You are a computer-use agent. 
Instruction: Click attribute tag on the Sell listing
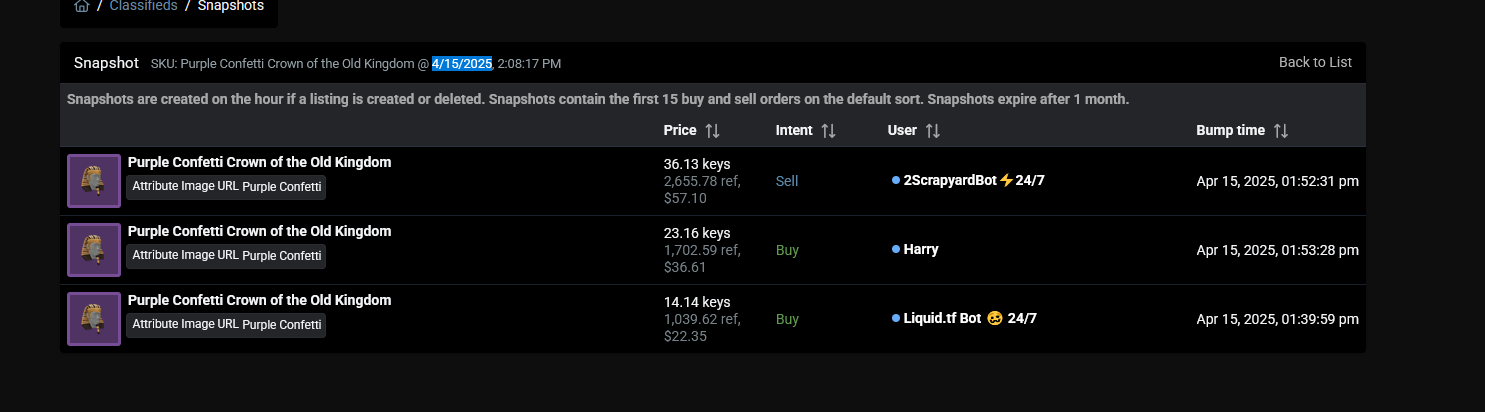point(226,187)
